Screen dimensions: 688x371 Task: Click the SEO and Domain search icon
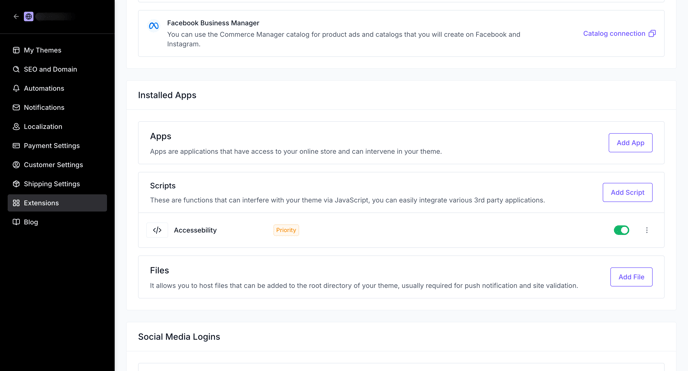point(16,69)
